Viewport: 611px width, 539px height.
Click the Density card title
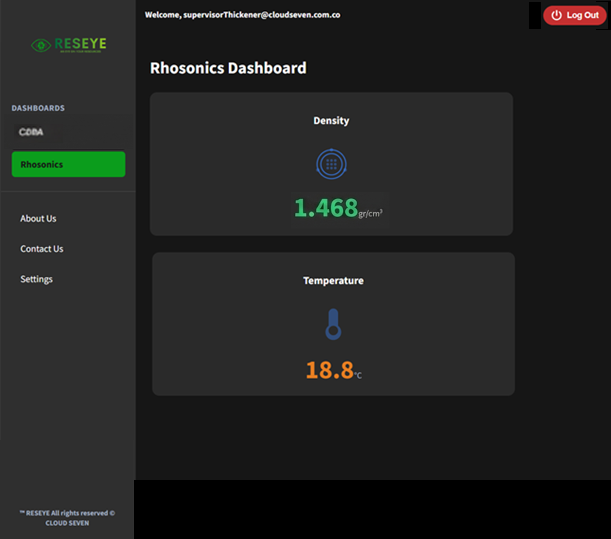(331, 120)
